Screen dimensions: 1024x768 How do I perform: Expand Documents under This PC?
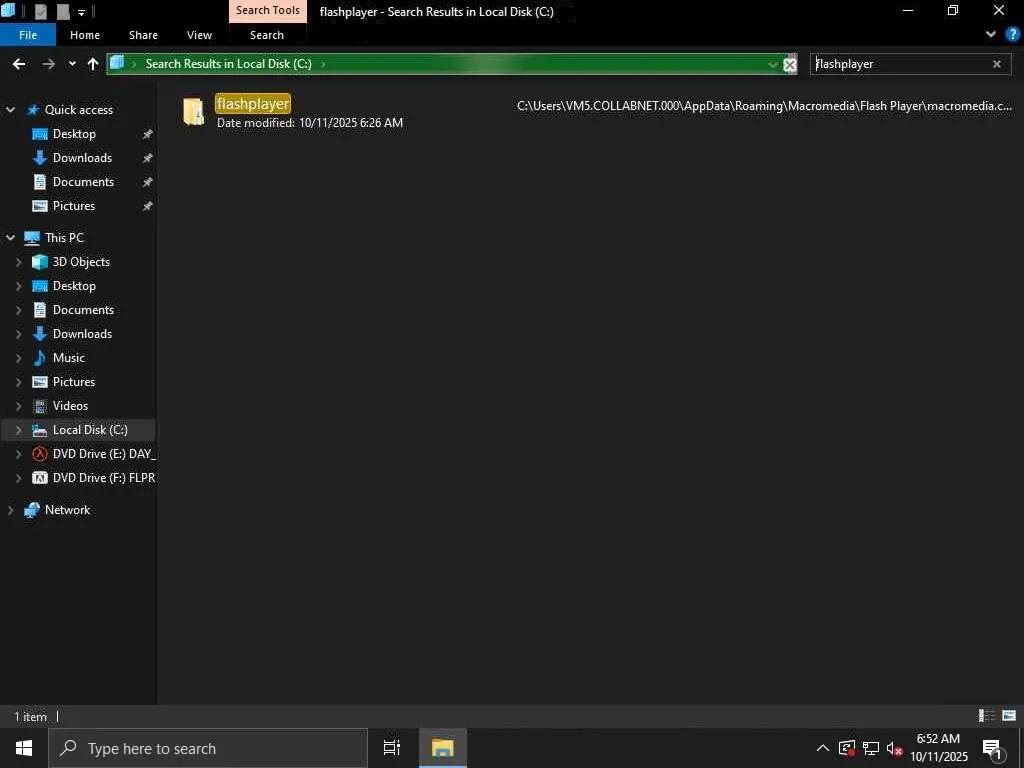click(18, 310)
